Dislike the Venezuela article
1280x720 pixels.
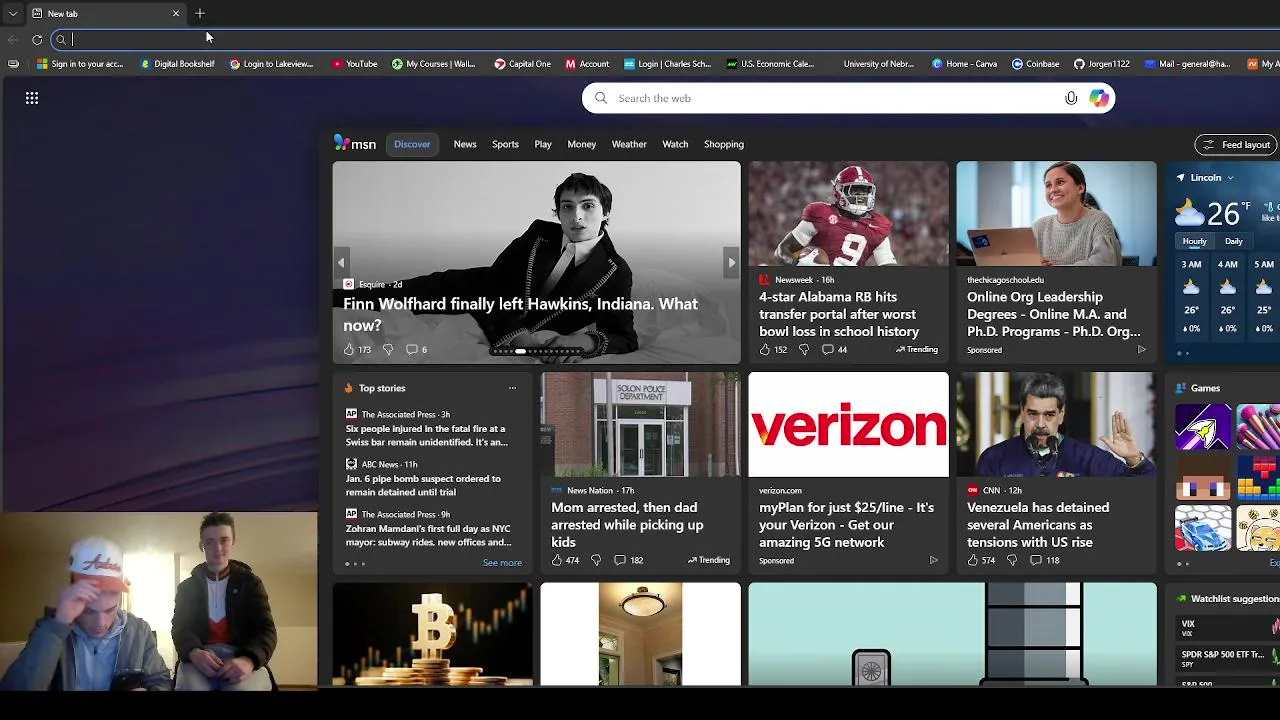1012,560
